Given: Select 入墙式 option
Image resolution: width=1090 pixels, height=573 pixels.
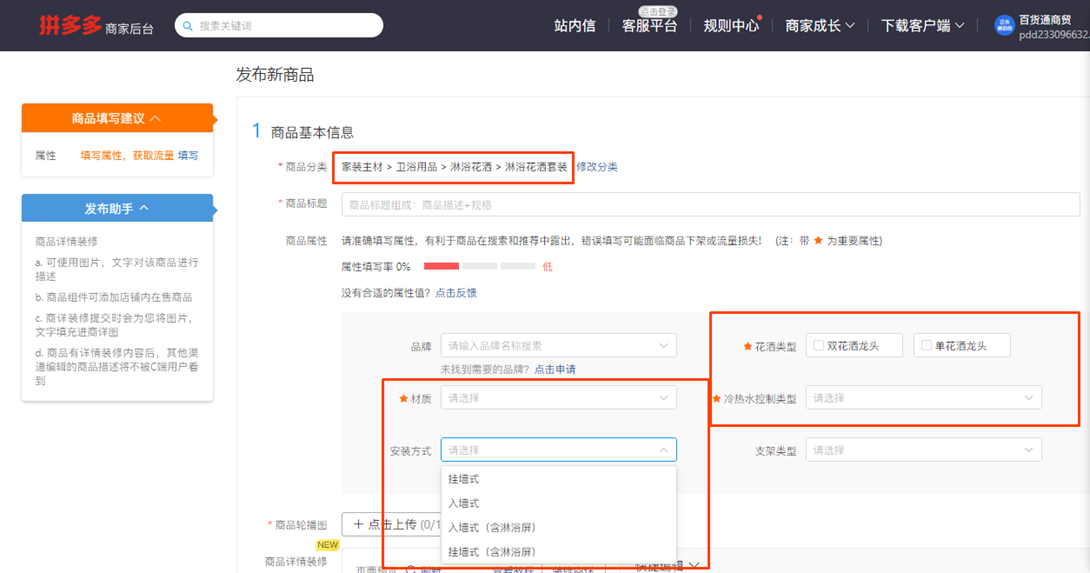Looking at the screenshot, I should click(558, 503).
